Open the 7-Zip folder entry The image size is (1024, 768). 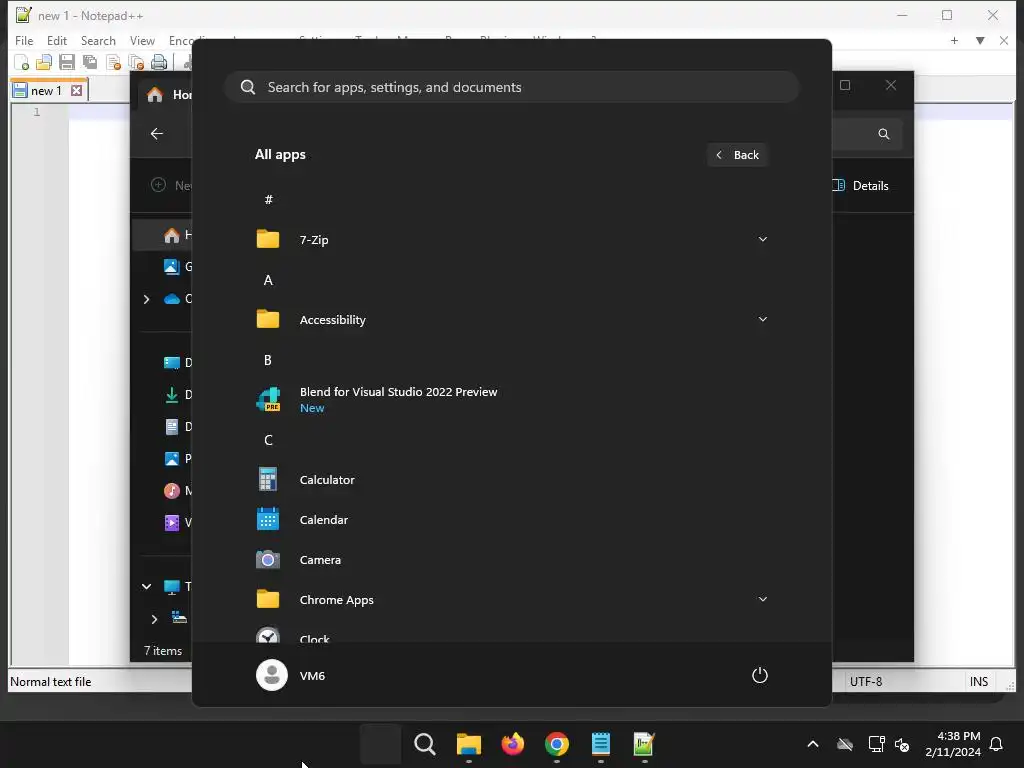(511, 240)
